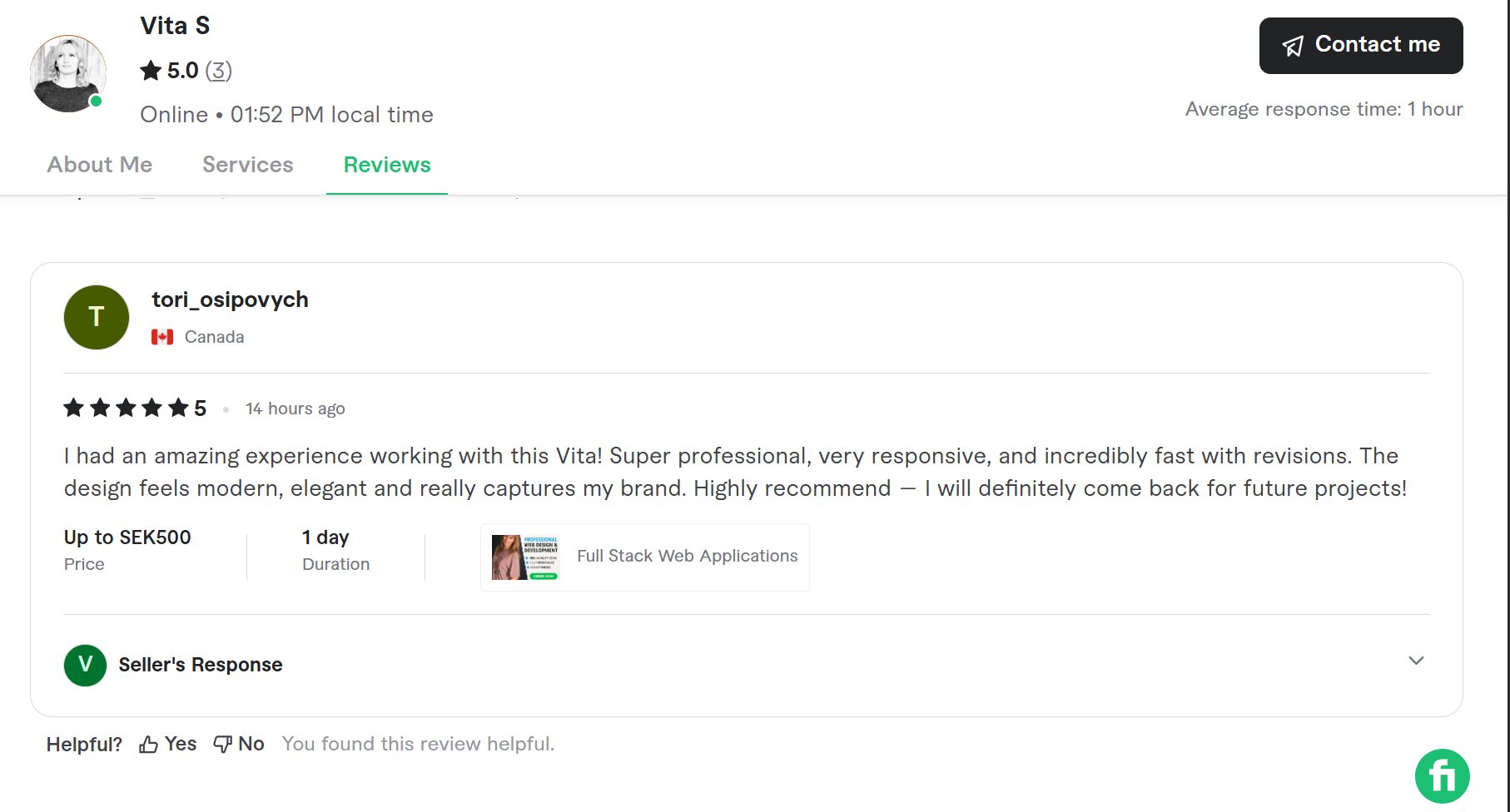Expand Seller's Response with chevron arrow
Image resolution: width=1510 pixels, height=812 pixels.
(1416, 661)
